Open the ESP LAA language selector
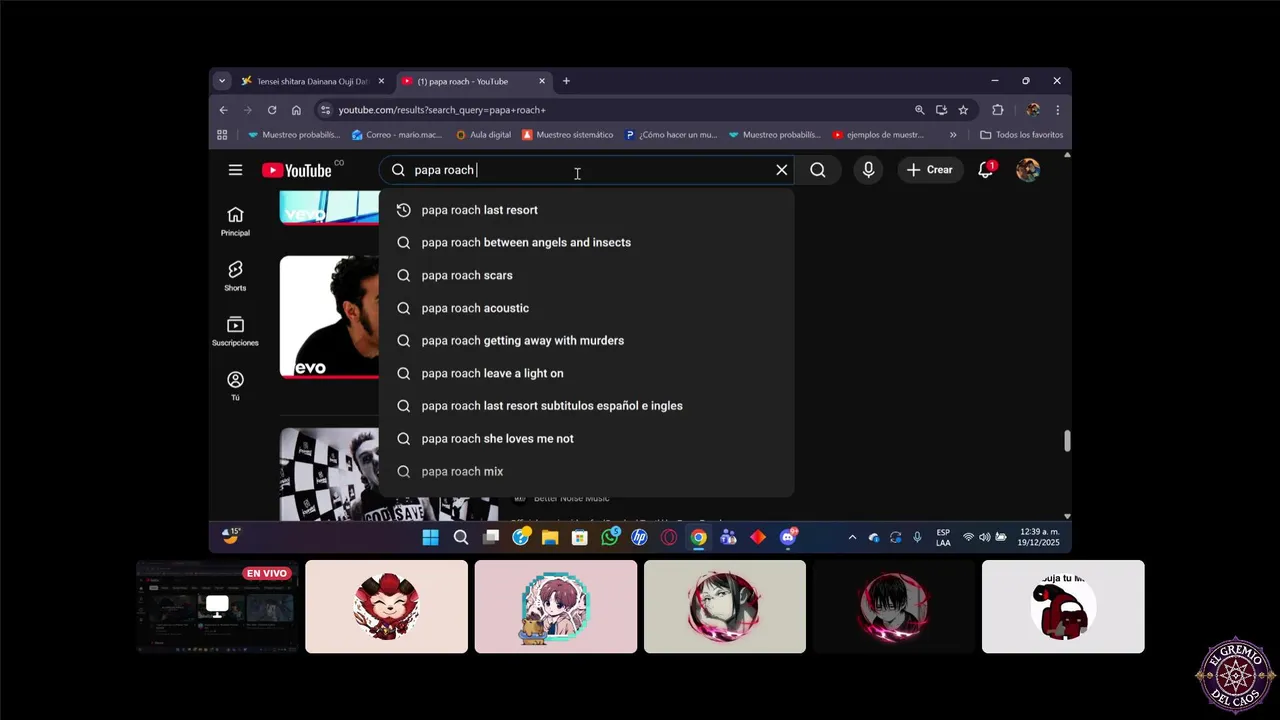Screen dimensions: 1280x720 point(943,538)
